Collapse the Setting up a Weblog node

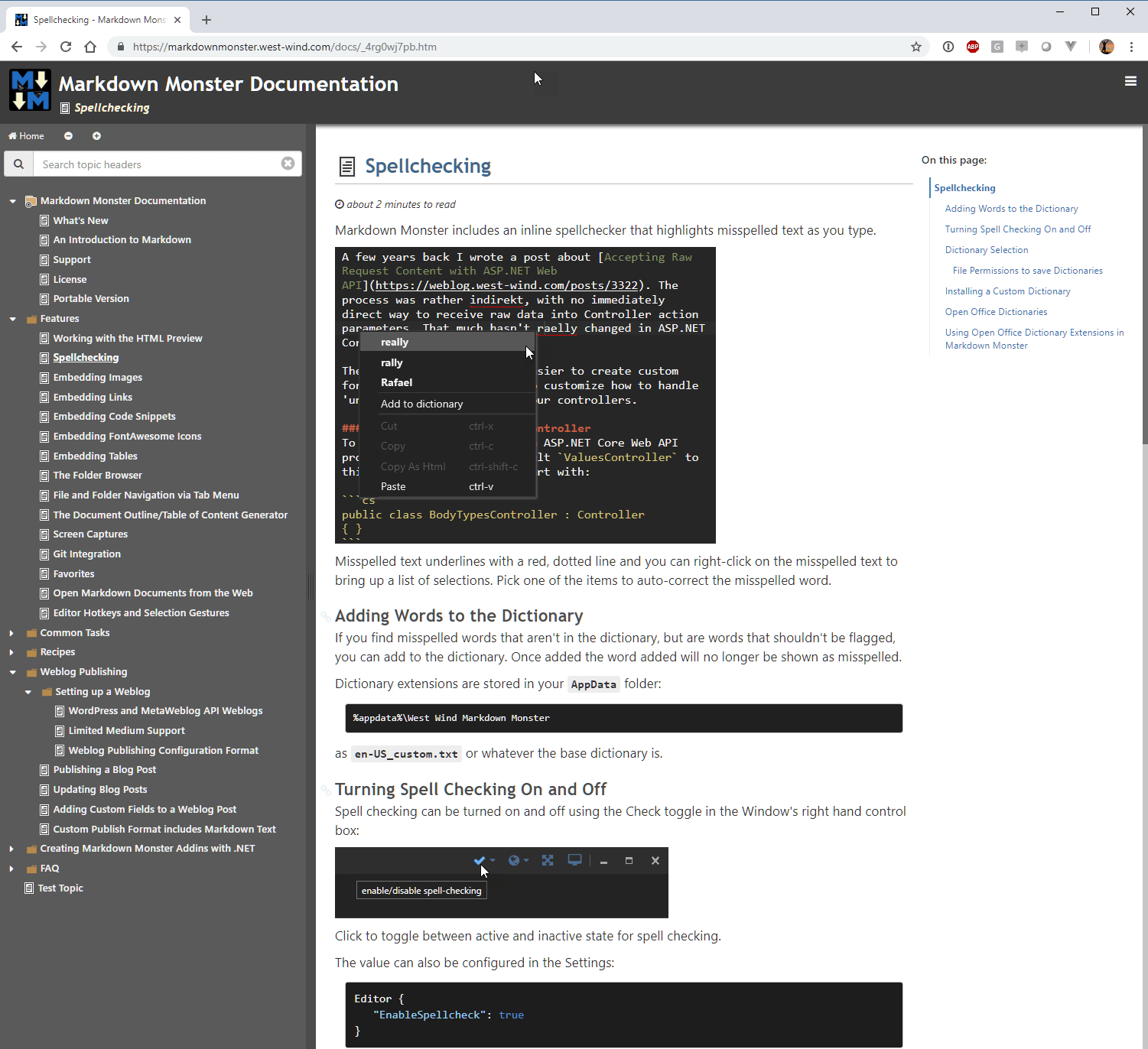(28, 692)
